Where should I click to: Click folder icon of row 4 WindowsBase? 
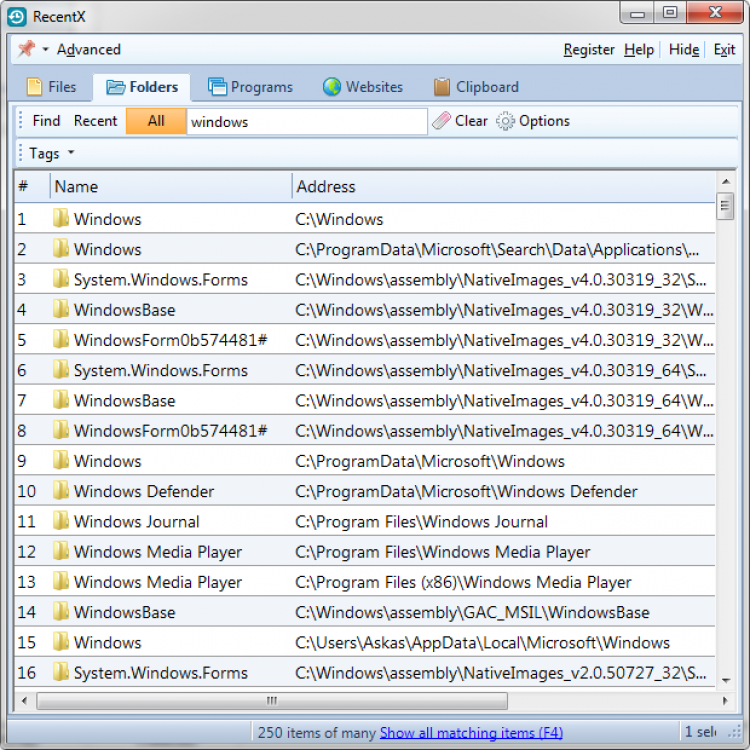click(x=61, y=309)
